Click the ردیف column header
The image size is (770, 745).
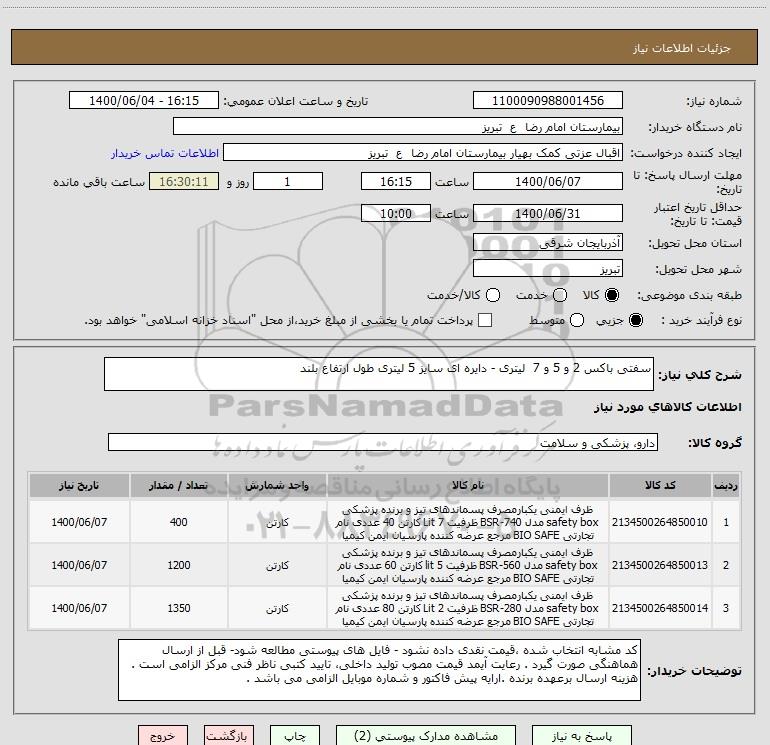tap(726, 485)
